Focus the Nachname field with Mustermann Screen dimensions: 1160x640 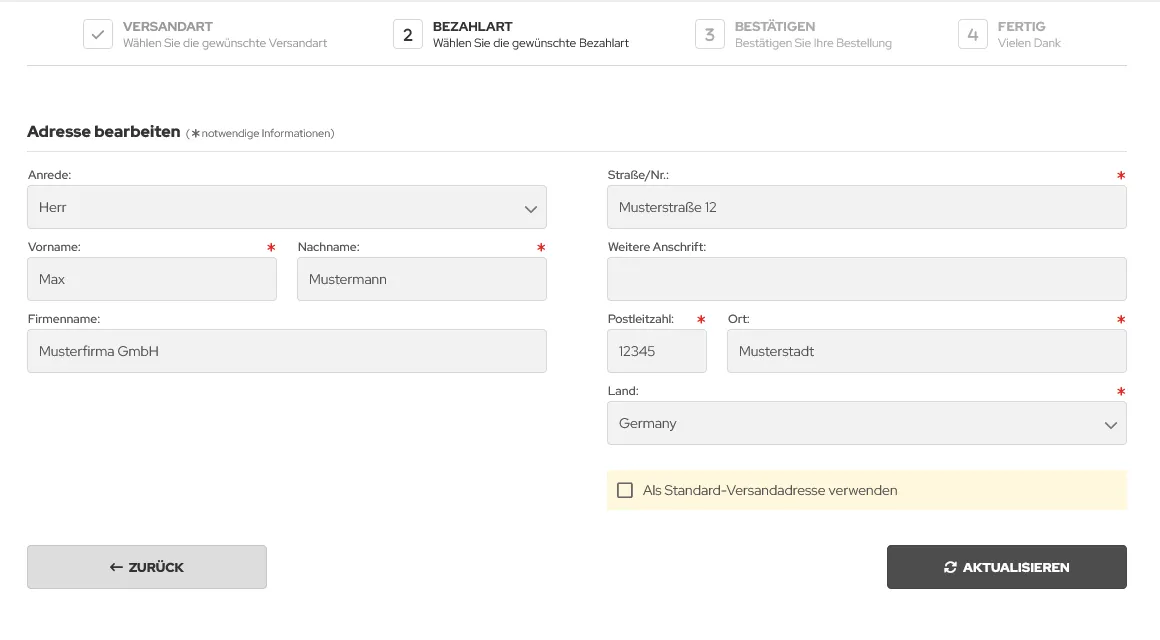[x=422, y=279]
